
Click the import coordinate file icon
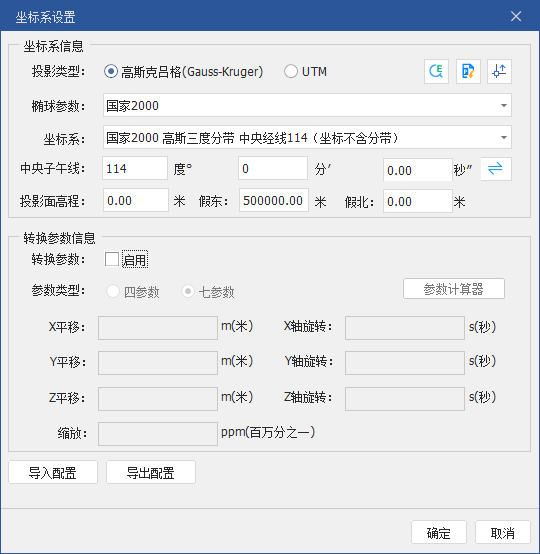468,71
